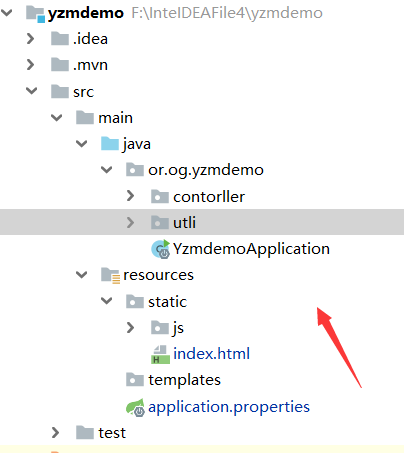Click the Spring Boot YzmdemoApplication class icon
Image resolution: width=404 pixels, height=453 pixels.
(x=161, y=249)
